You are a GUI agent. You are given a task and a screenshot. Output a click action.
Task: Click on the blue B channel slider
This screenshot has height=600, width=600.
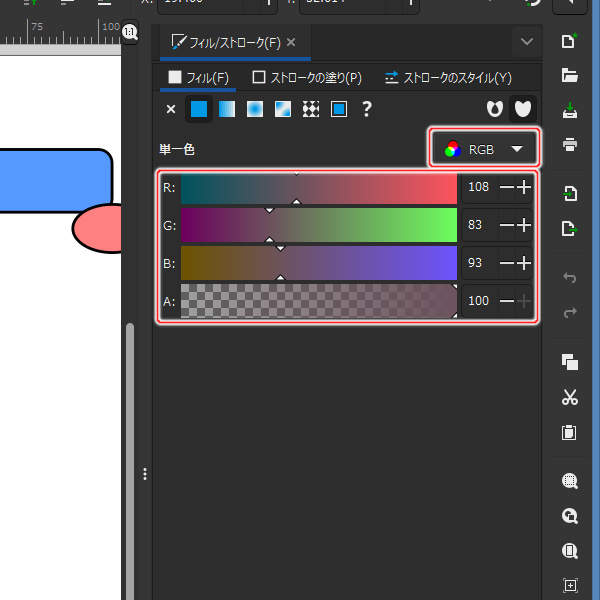pos(318,263)
